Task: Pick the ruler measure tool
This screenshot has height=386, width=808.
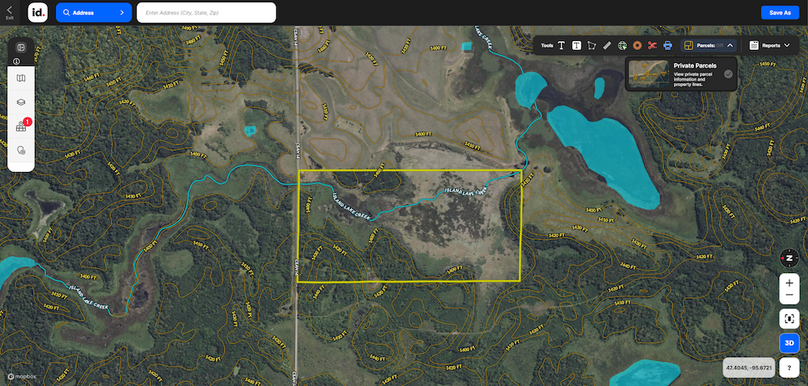Action: [607, 45]
